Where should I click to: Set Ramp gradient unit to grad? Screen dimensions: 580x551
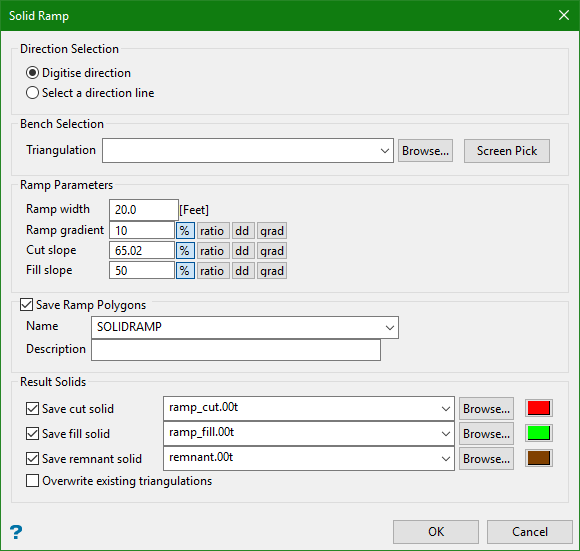click(272, 231)
